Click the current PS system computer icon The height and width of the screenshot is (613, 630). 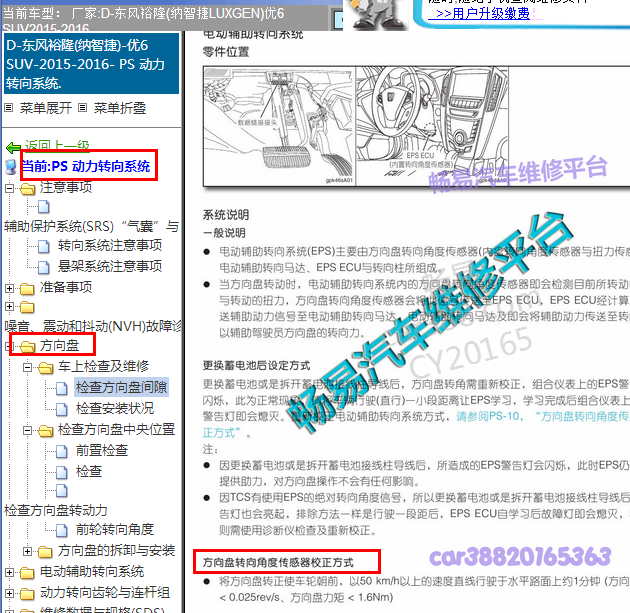(11, 167)
